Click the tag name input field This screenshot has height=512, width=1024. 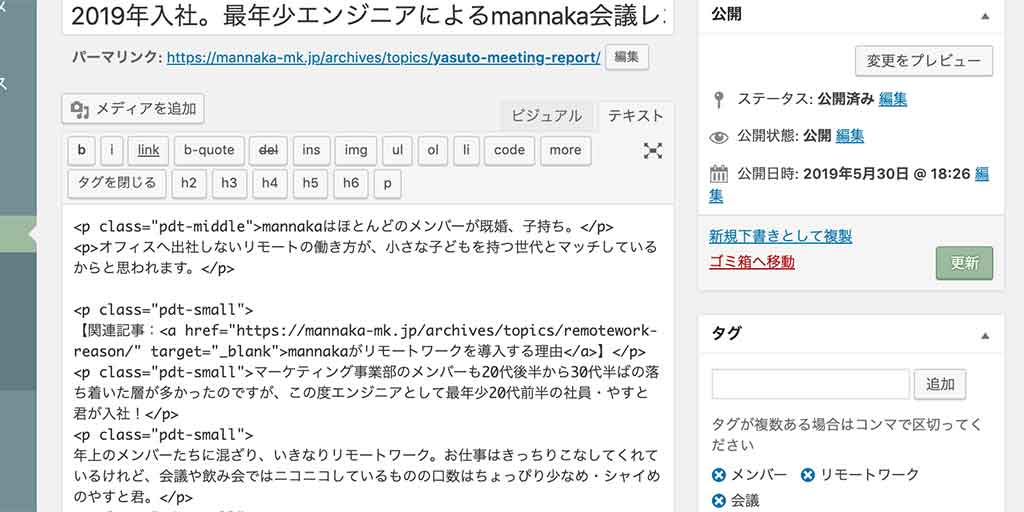click(810, 384)
